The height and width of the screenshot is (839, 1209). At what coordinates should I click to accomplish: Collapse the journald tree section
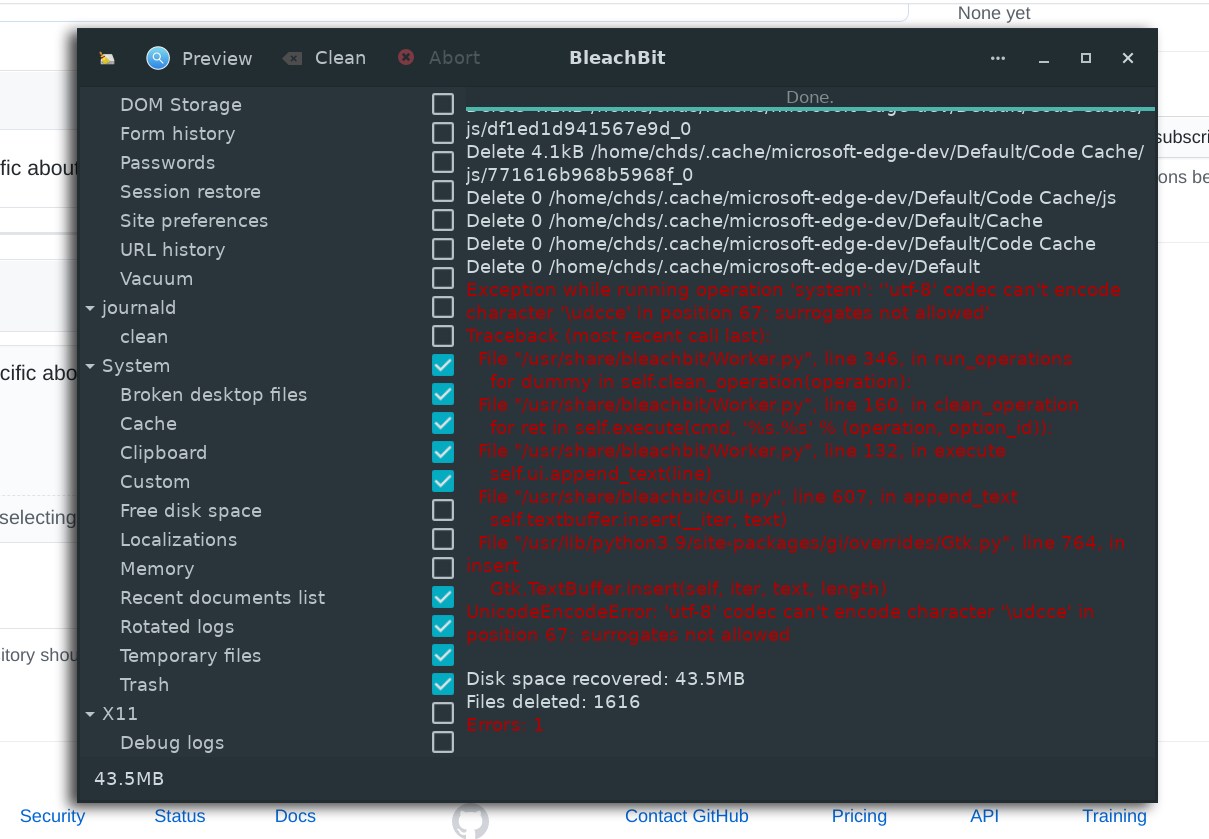[x=90, y=307]
